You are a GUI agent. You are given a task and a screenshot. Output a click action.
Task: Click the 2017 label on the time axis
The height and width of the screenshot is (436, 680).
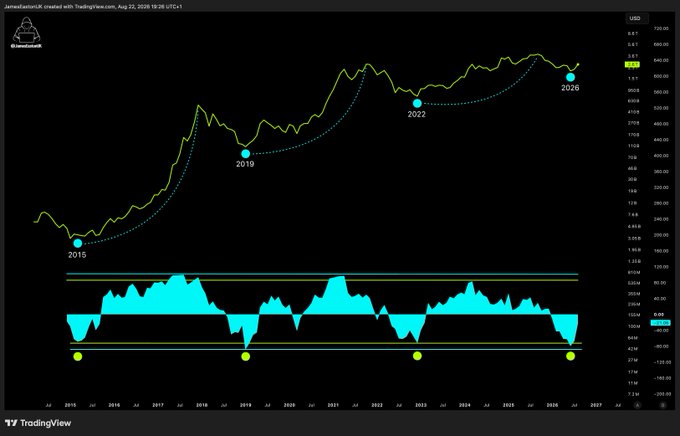tap(158, 405)
